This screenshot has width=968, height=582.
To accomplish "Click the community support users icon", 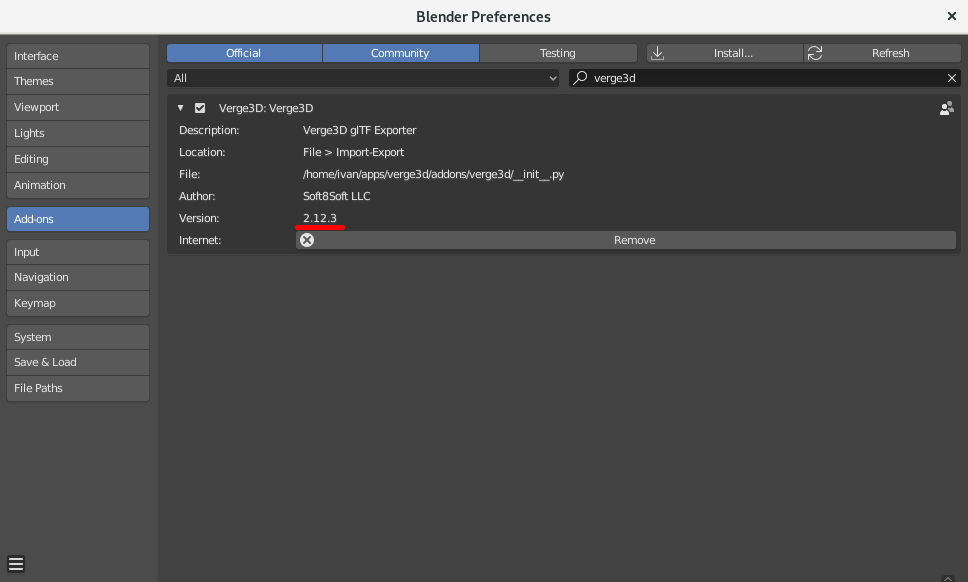I will coord(946,109).
